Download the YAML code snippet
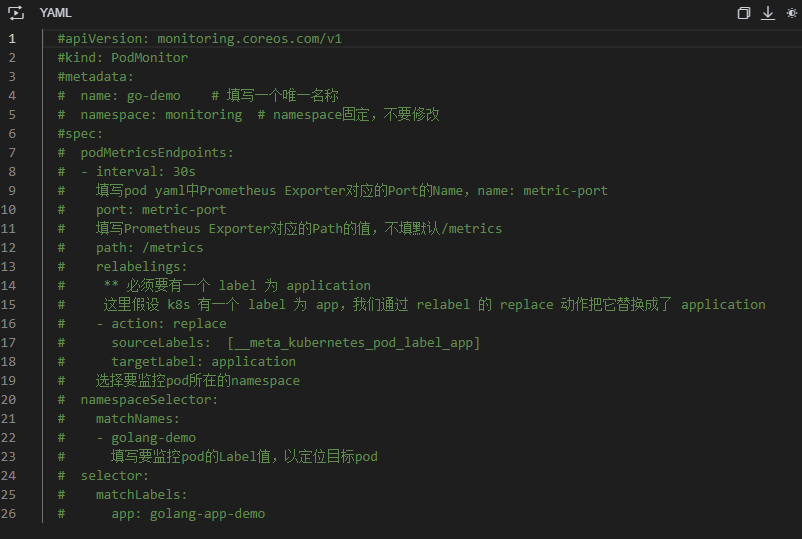802x539 pixels. tap(768, 13)
